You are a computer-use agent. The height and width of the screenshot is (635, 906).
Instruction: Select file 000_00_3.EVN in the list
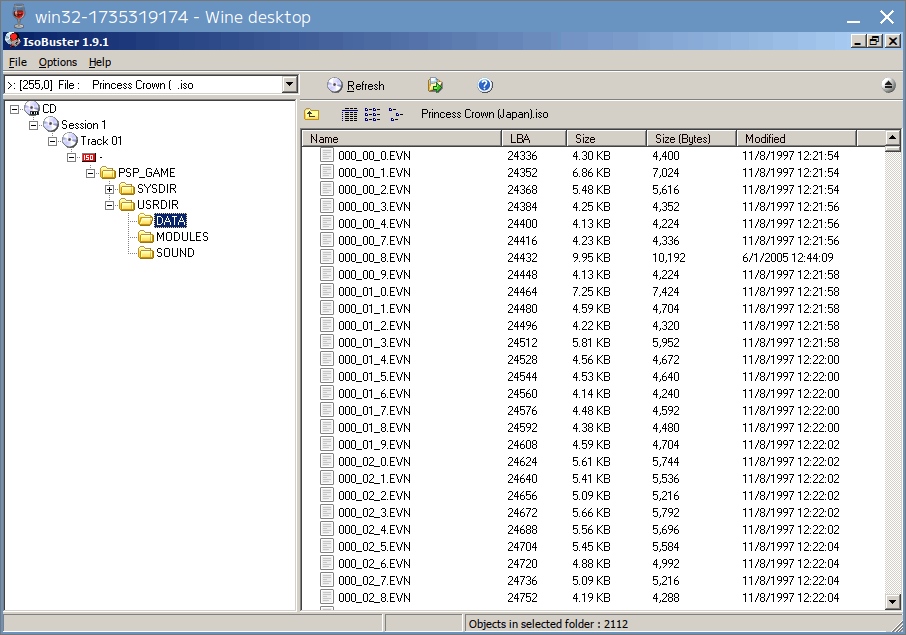374,206
